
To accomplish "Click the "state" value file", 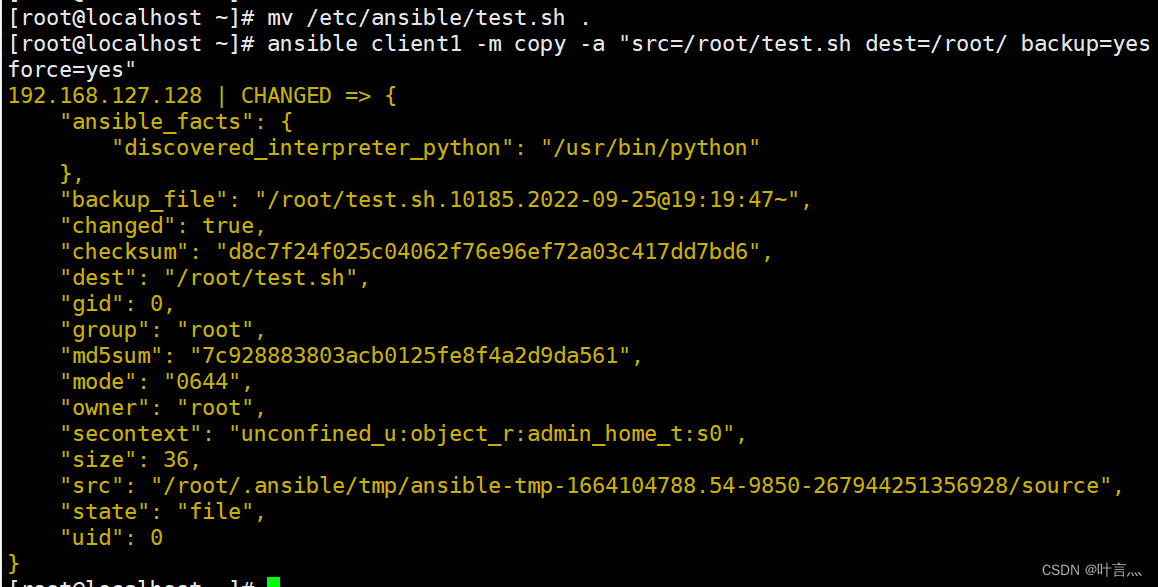I will [215, 512].
